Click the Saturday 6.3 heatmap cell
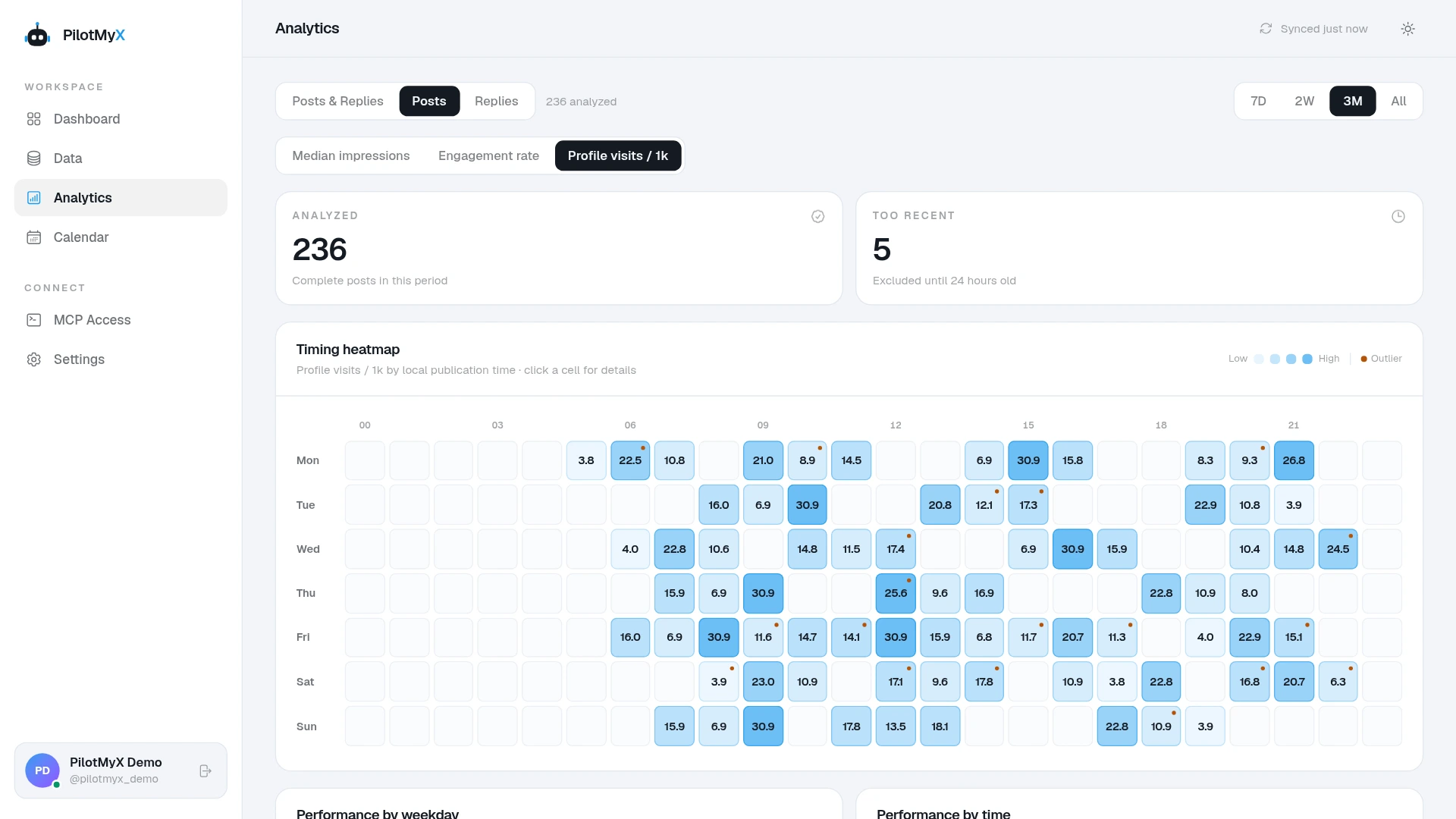Screen dimensions: 1456x819 point(1338,682)
